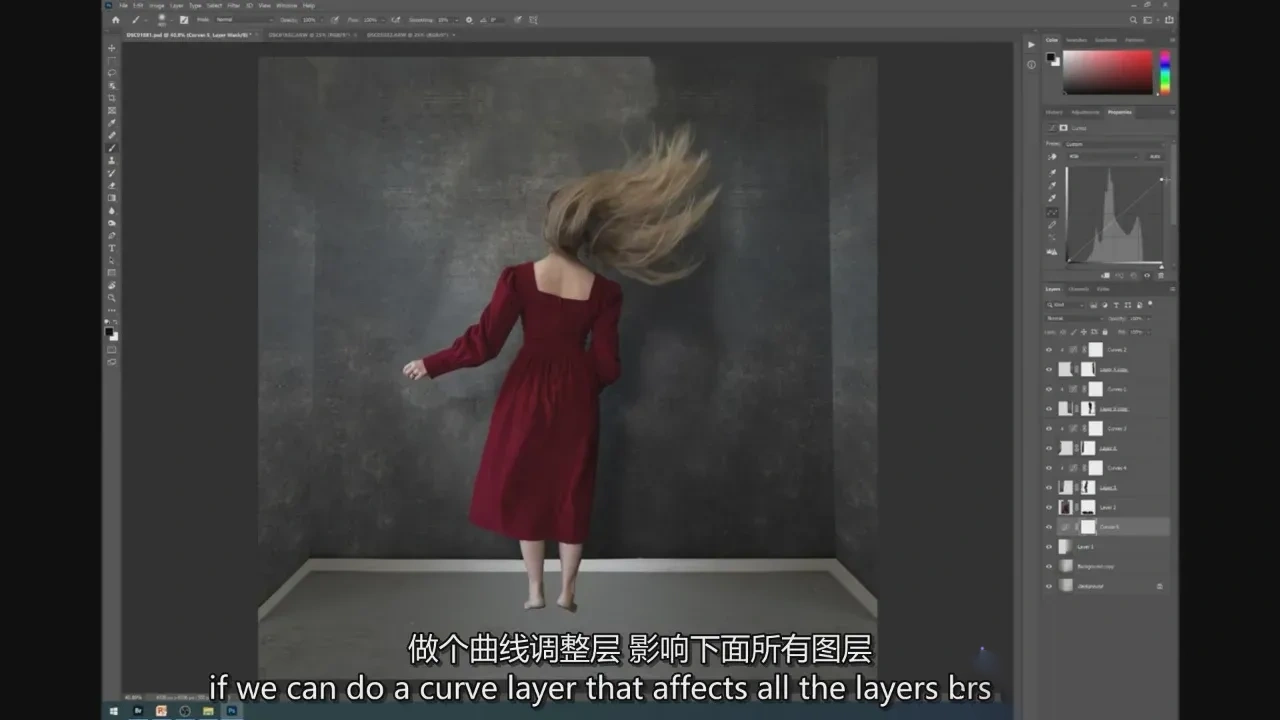1280x720 pixels.
Task: Enable airbrush-style build-up icon
Action: pyautogui.click(x=395, y=20)
